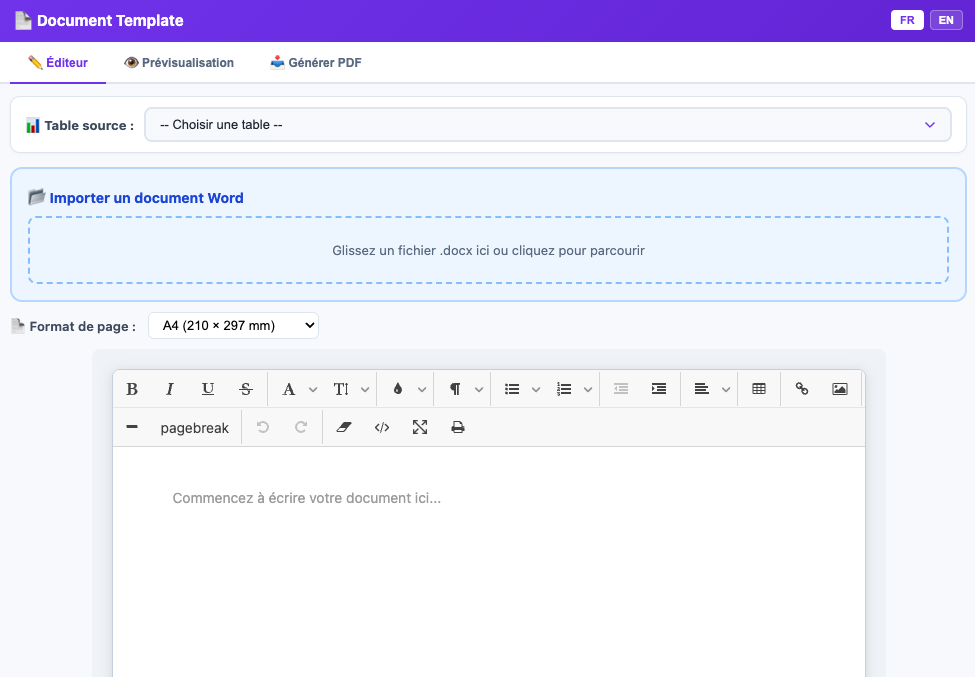Print the document
The image size is (975, 677).
click(x=457, y=427)
